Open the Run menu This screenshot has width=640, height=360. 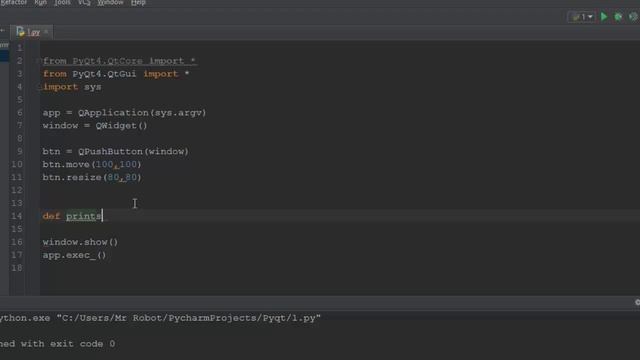pyautogui.click(x=40, y=2)
